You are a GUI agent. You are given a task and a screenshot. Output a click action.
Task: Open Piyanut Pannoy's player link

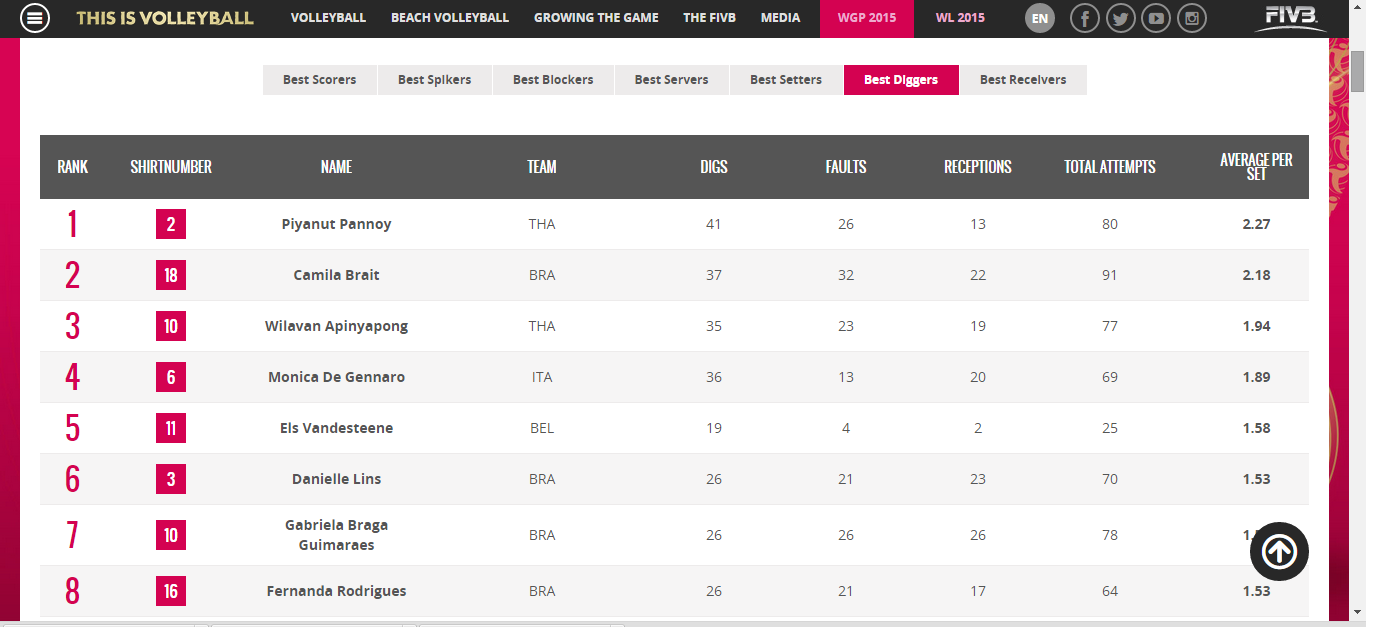coord(337,224)
